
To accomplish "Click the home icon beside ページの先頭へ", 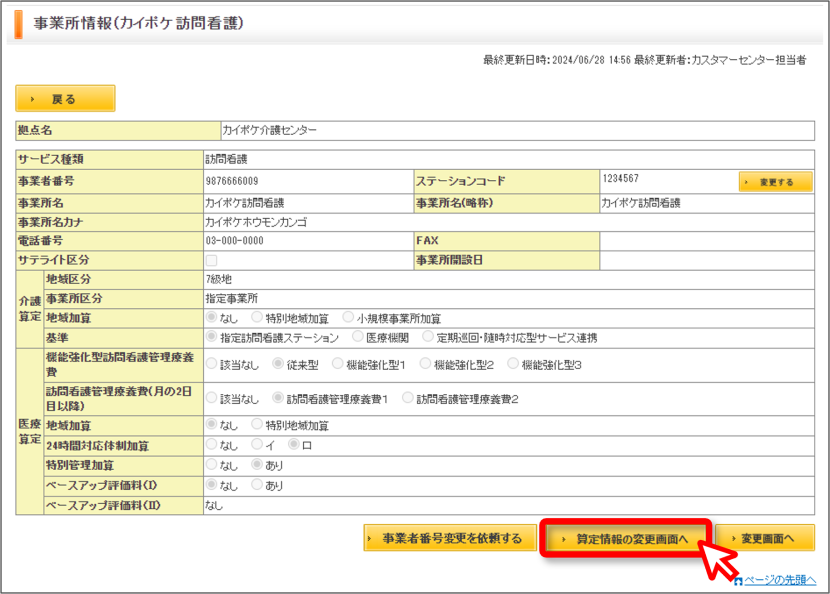I will coord(738,581).
